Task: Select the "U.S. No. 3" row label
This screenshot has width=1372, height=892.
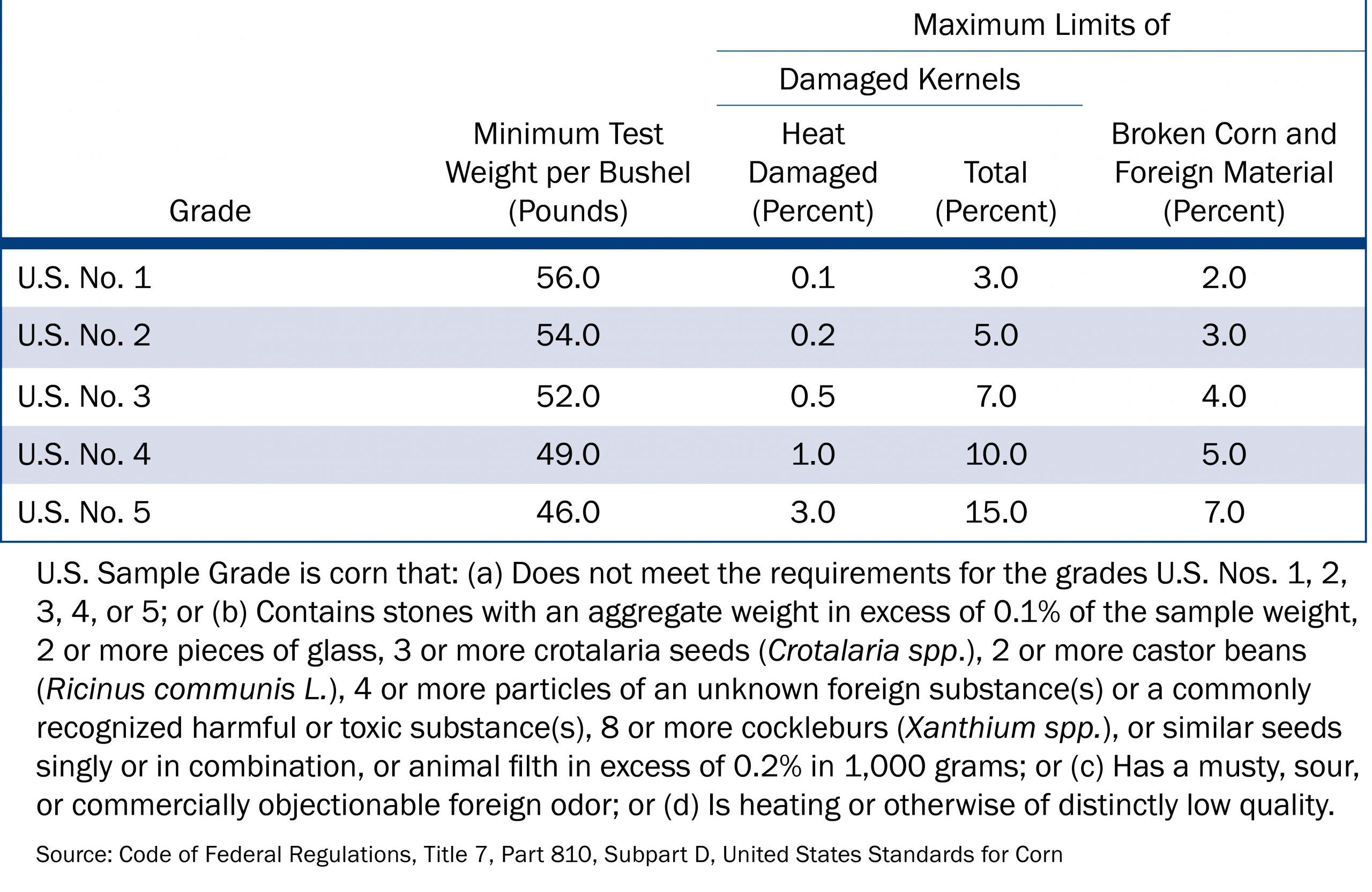Action: [84, 397]
